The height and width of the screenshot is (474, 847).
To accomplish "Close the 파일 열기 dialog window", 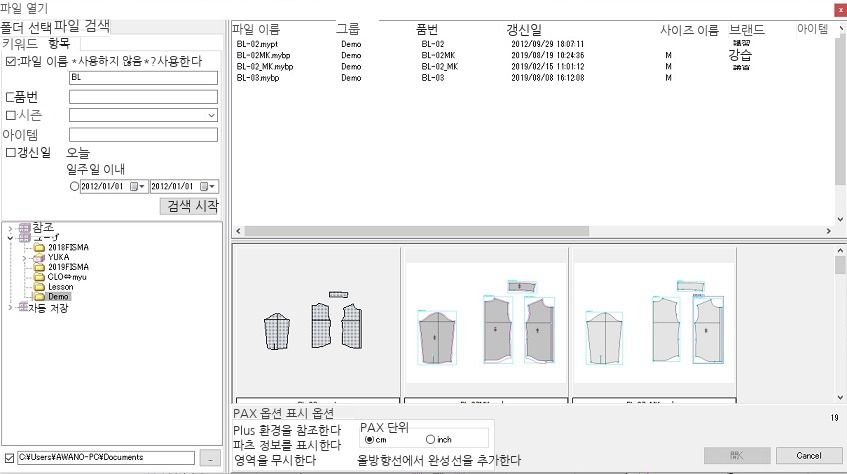I will click(x=841, y=9).
